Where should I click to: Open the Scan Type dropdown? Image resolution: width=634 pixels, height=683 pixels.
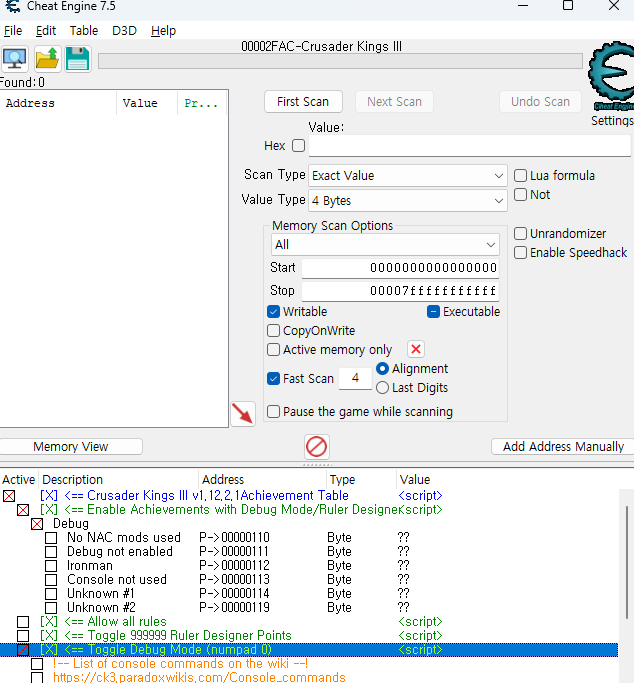(408, 176)
